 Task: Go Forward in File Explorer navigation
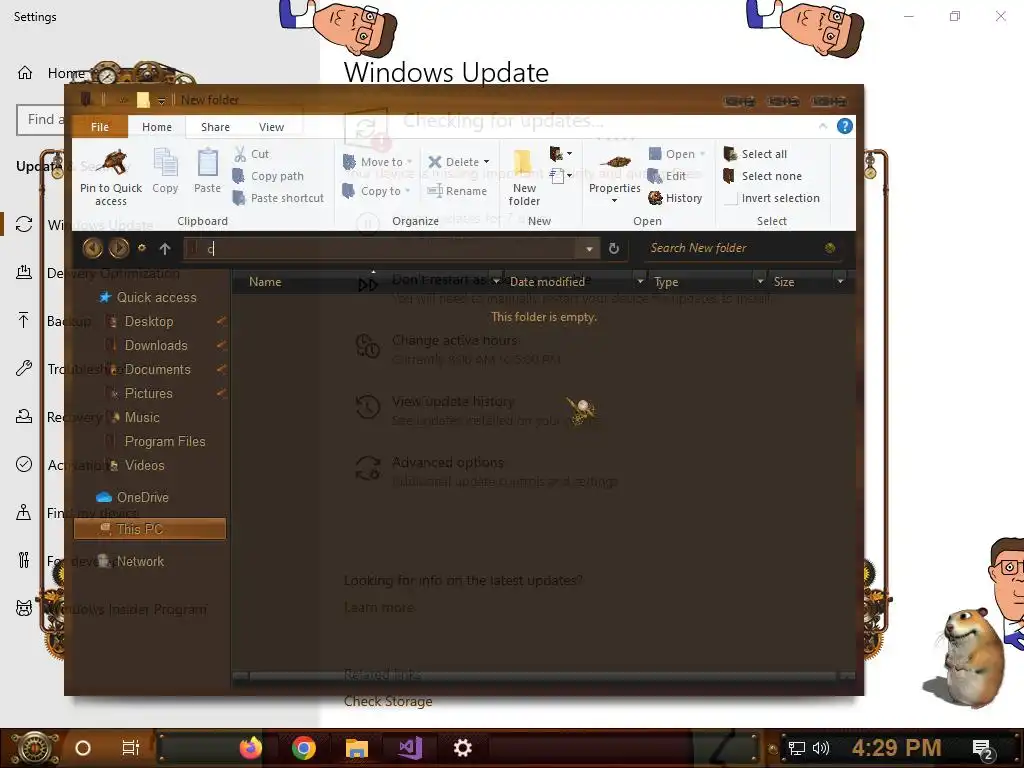click(x=119, y=248)
